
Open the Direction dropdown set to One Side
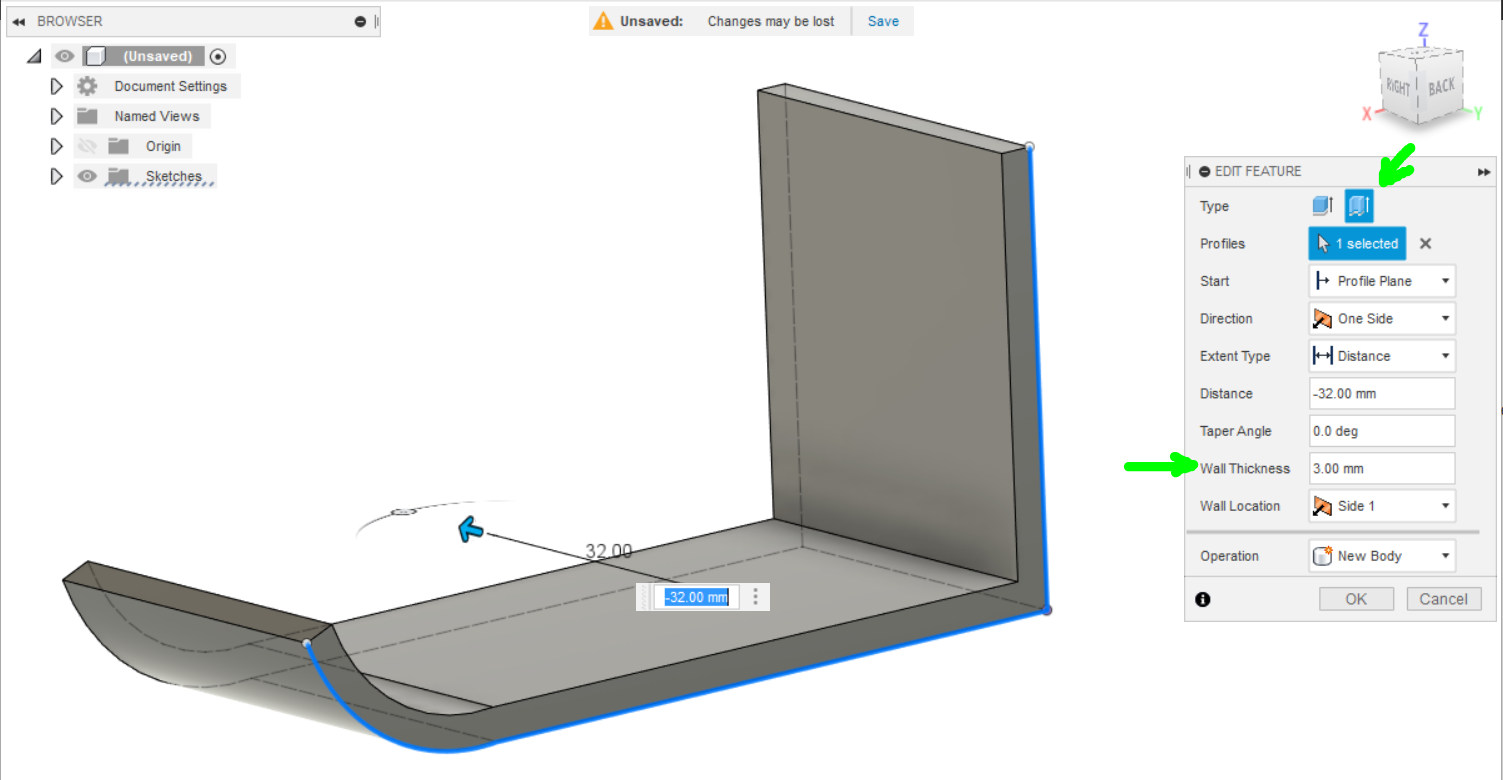[x=1381, y=319]
